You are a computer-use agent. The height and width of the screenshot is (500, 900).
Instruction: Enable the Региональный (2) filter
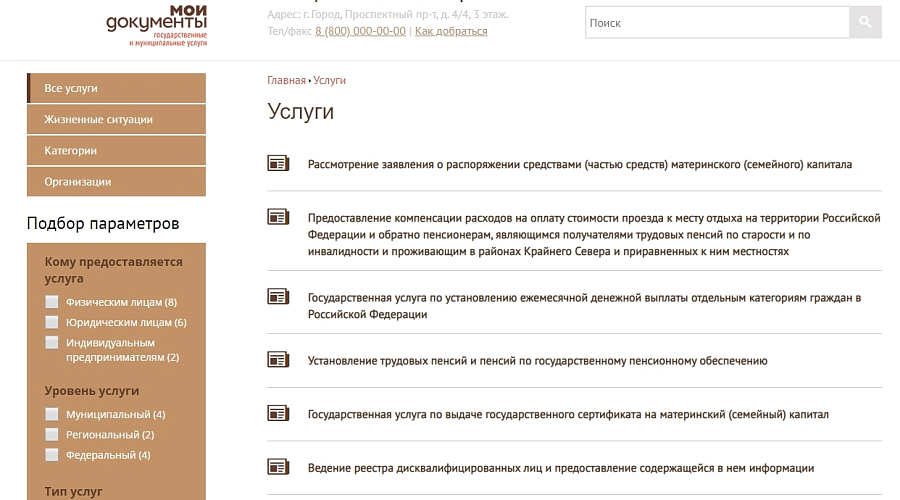(x=52, y=435)
